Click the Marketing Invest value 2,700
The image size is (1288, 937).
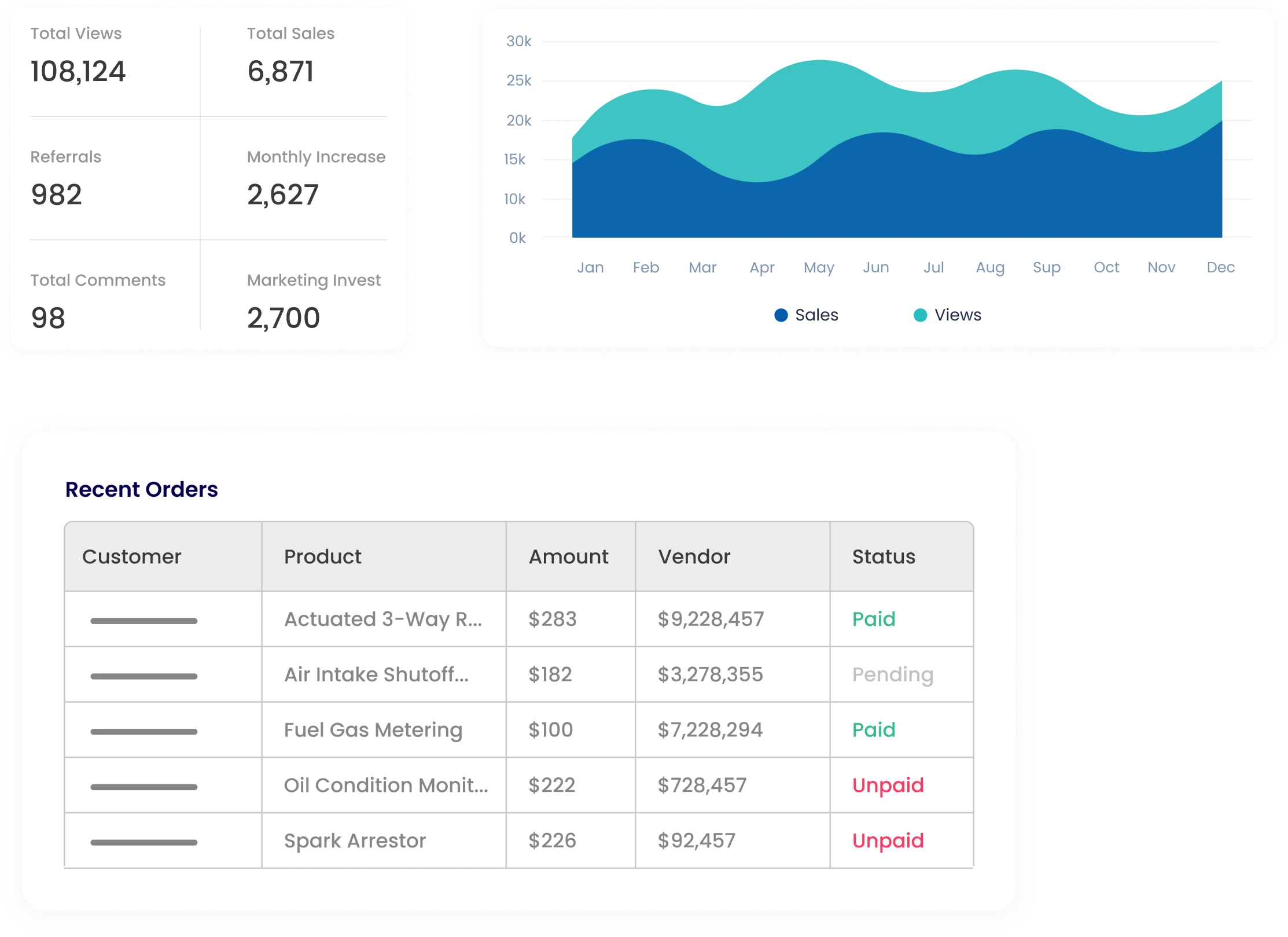[x=284, y=318]
